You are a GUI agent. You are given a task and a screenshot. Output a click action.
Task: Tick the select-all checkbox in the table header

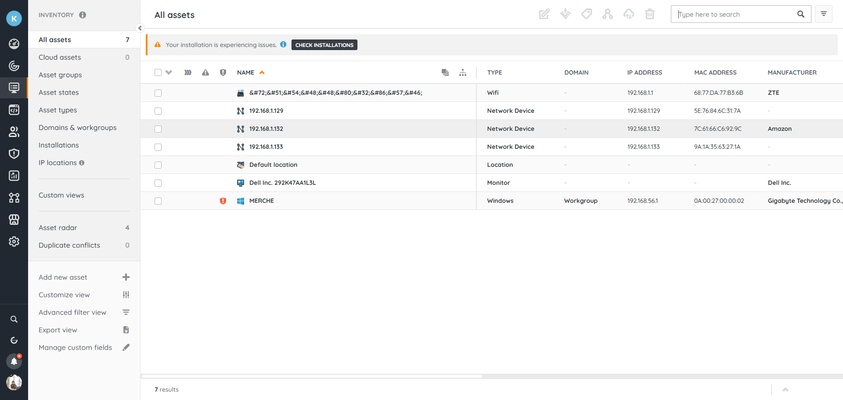(x=158, y=73)
